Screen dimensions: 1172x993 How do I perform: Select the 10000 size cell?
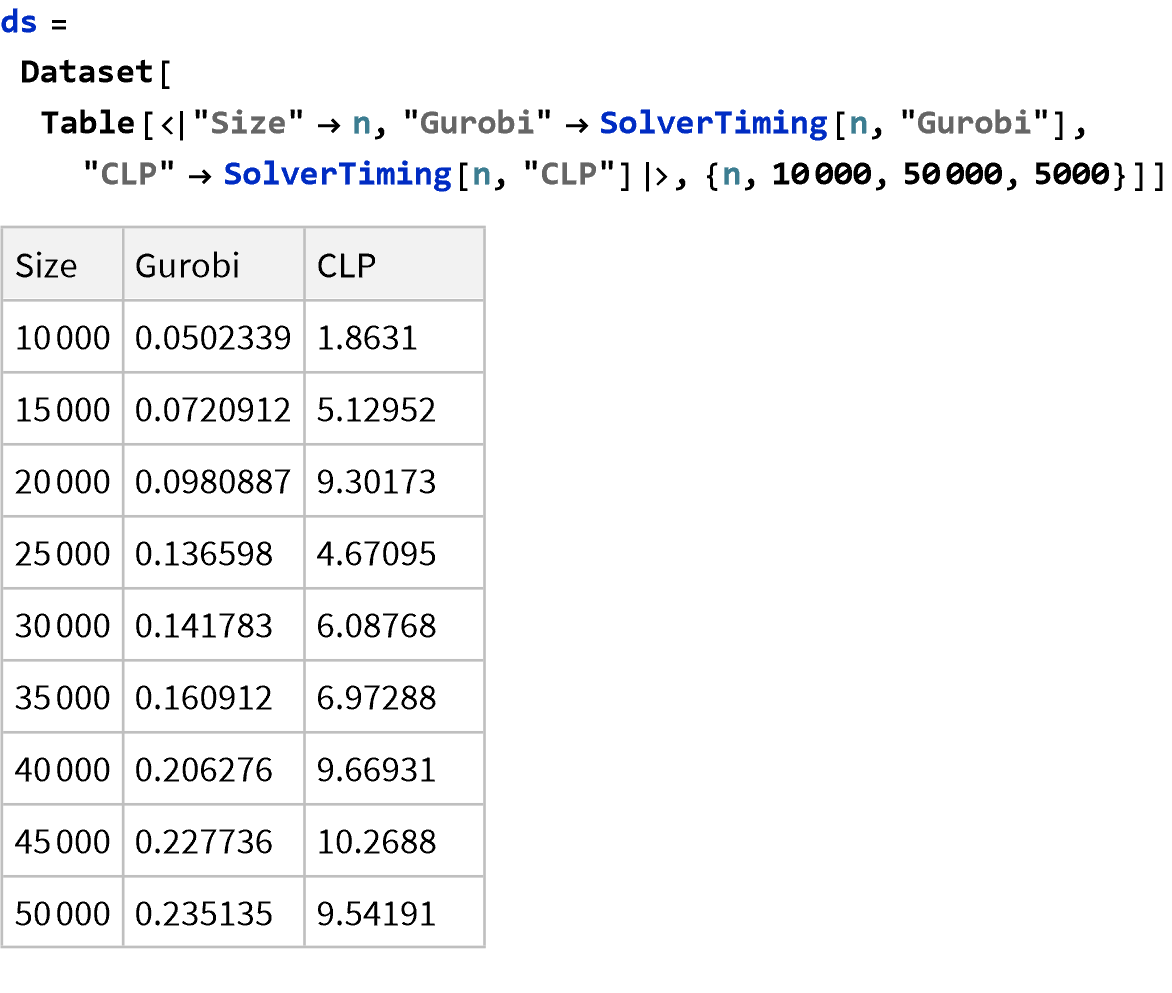[63, 338]
